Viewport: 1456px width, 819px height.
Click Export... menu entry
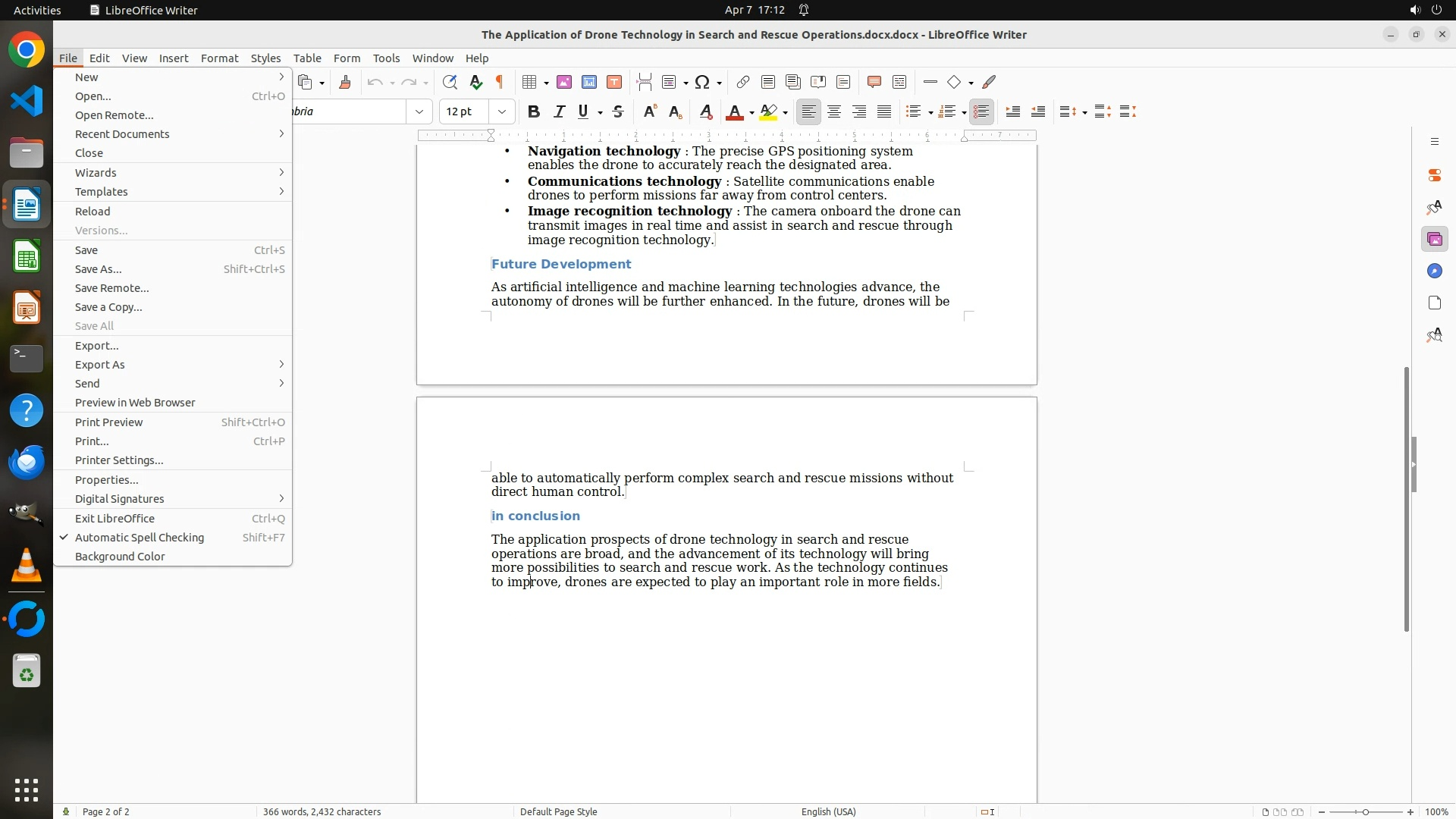[97, 346]
